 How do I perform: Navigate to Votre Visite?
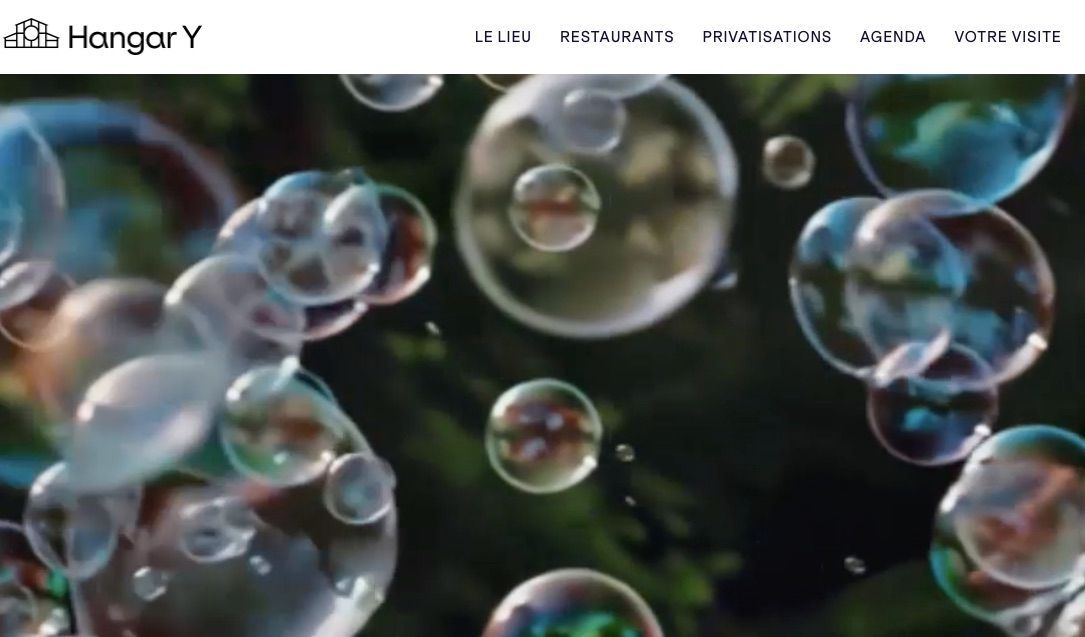1008,37
